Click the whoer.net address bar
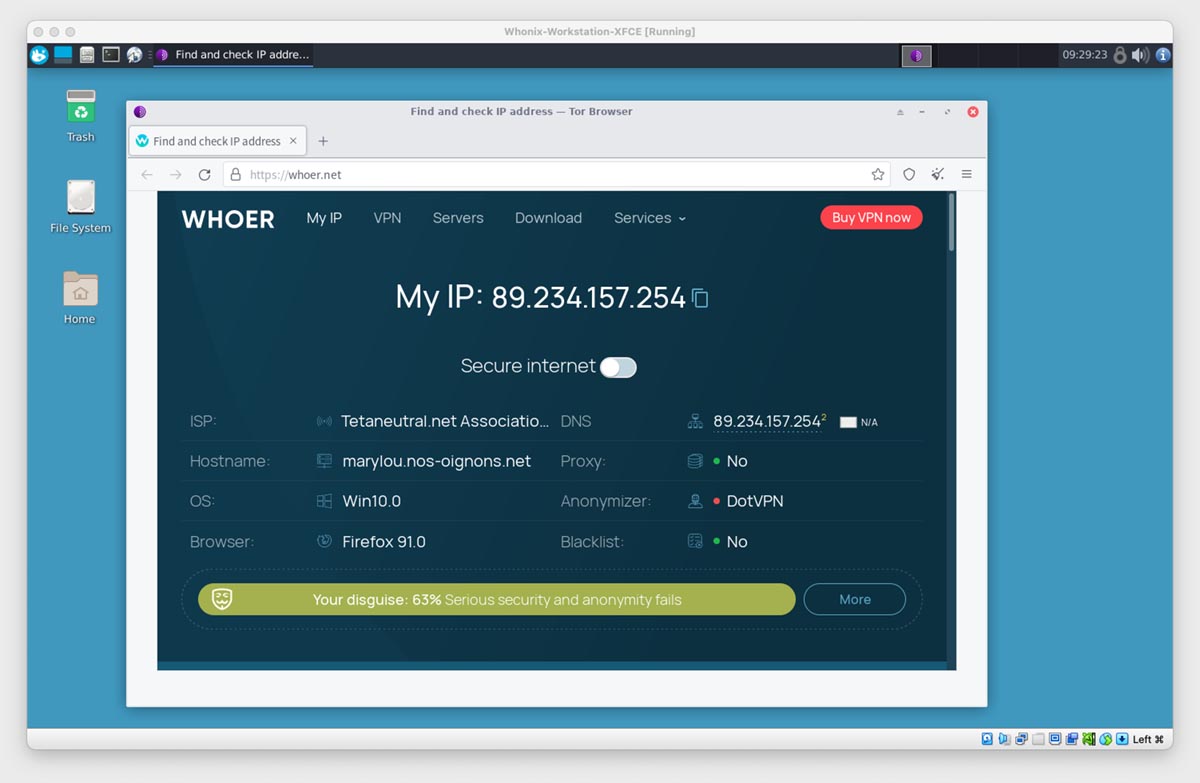 (x=556, y=174)
